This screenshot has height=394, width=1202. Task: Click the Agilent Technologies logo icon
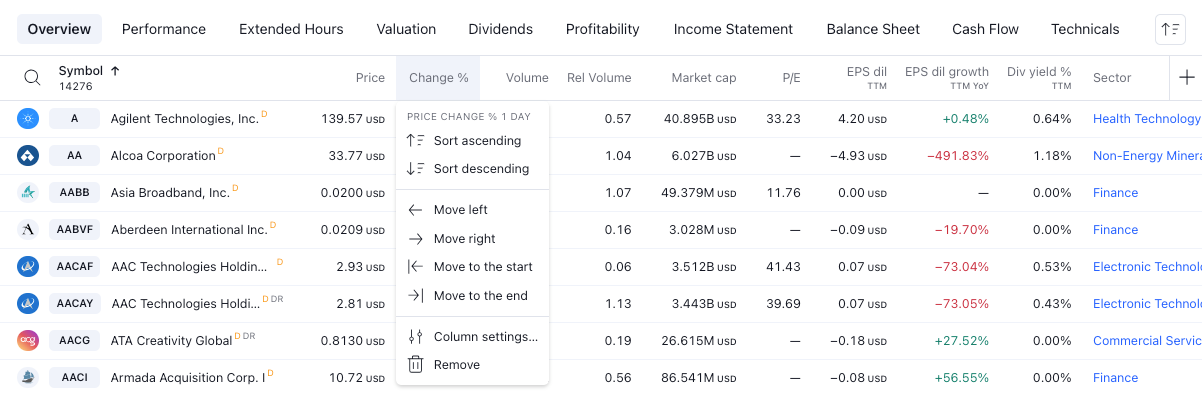28,119
